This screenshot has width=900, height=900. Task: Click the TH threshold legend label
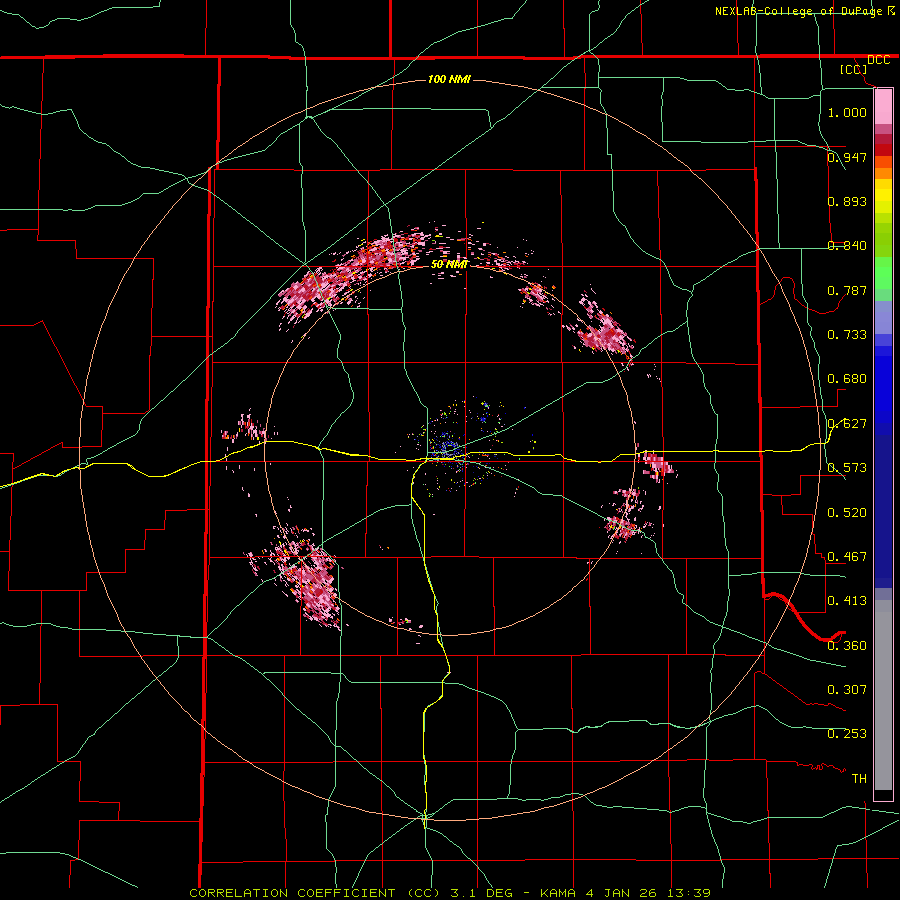859,779
